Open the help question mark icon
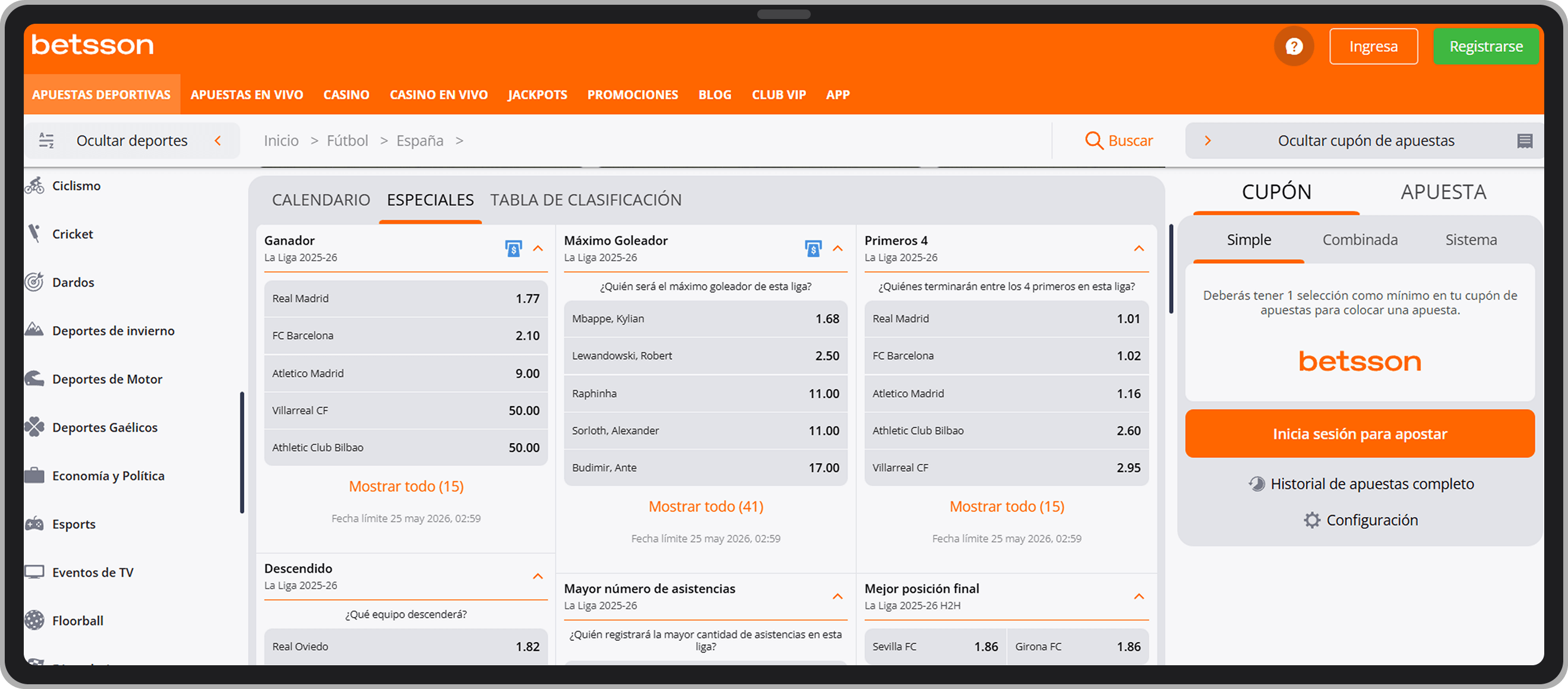The width and height of the screenshot is (1568, 689). [x=1294, y=46]
